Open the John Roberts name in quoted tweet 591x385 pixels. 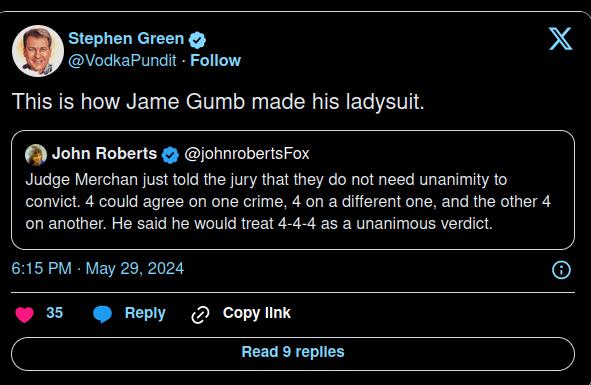[104, 153]
